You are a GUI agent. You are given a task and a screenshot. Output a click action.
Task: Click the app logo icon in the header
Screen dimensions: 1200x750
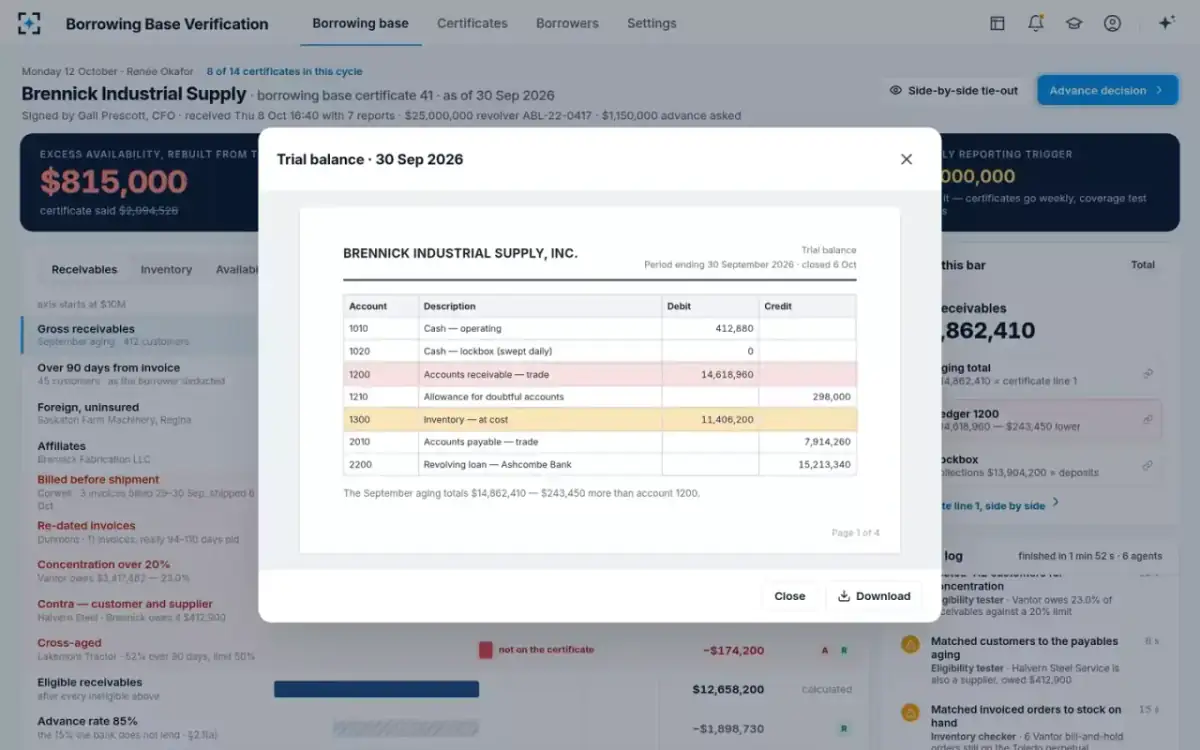30,23
